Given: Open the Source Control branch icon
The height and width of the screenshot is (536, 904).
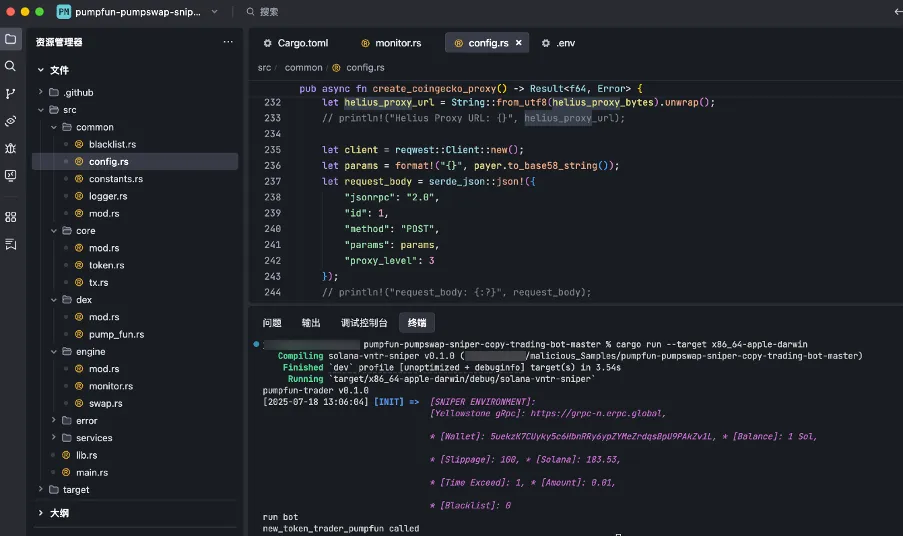Looking at the screenshot, I should click(11, 93).
